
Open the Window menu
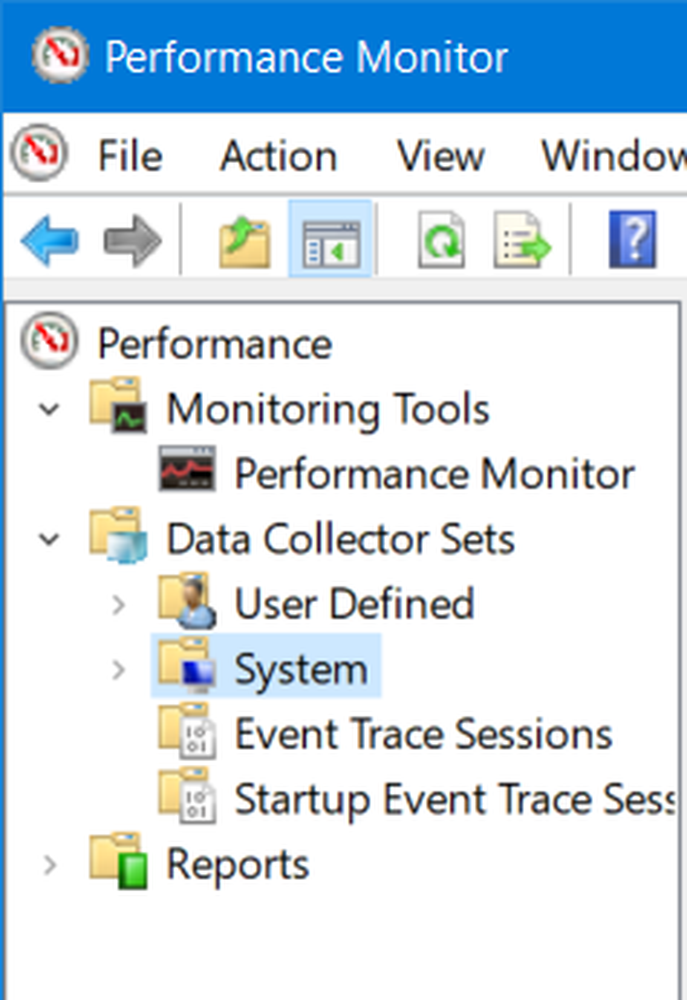614,156
